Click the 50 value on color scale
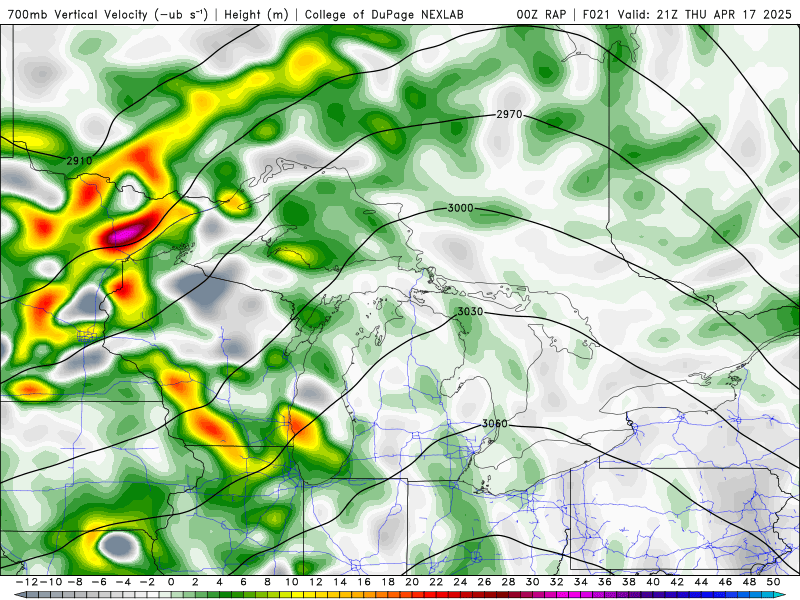Viewport: 800px width, 600px height. click(773, 582)
